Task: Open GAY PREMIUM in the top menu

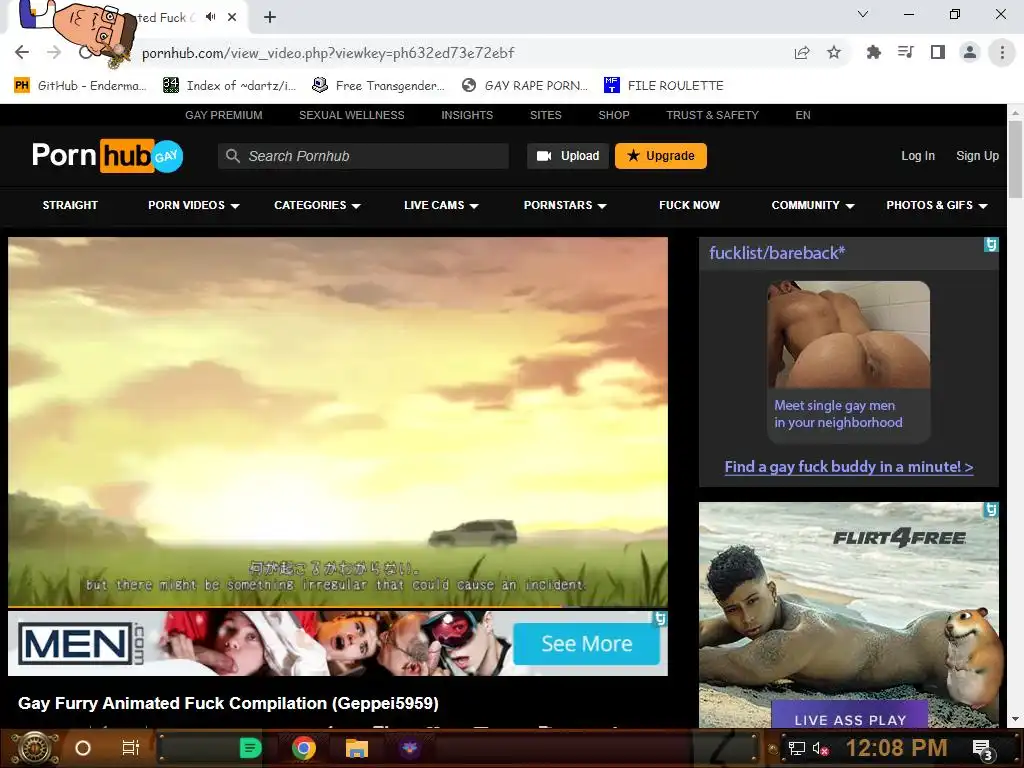Action: coord(224,115)
